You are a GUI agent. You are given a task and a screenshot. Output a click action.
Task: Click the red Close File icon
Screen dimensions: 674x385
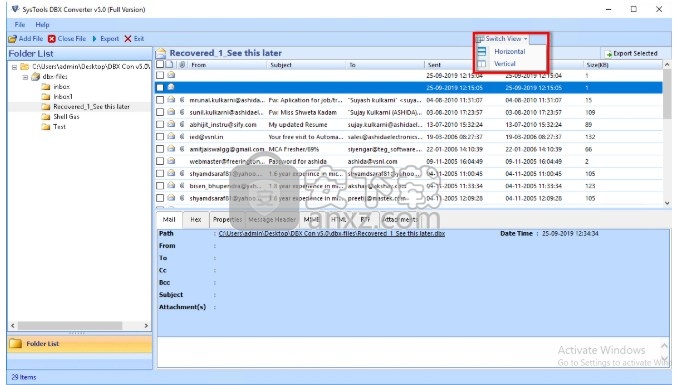[52, 39]
